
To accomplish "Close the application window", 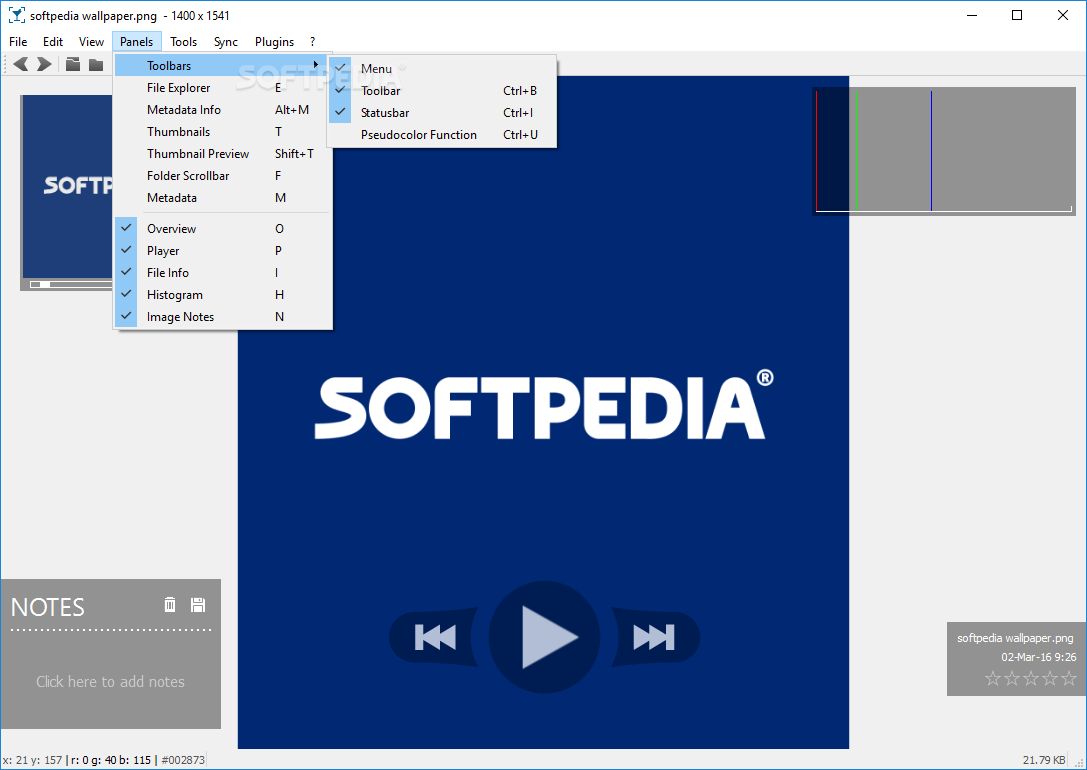I will 1063,15.
